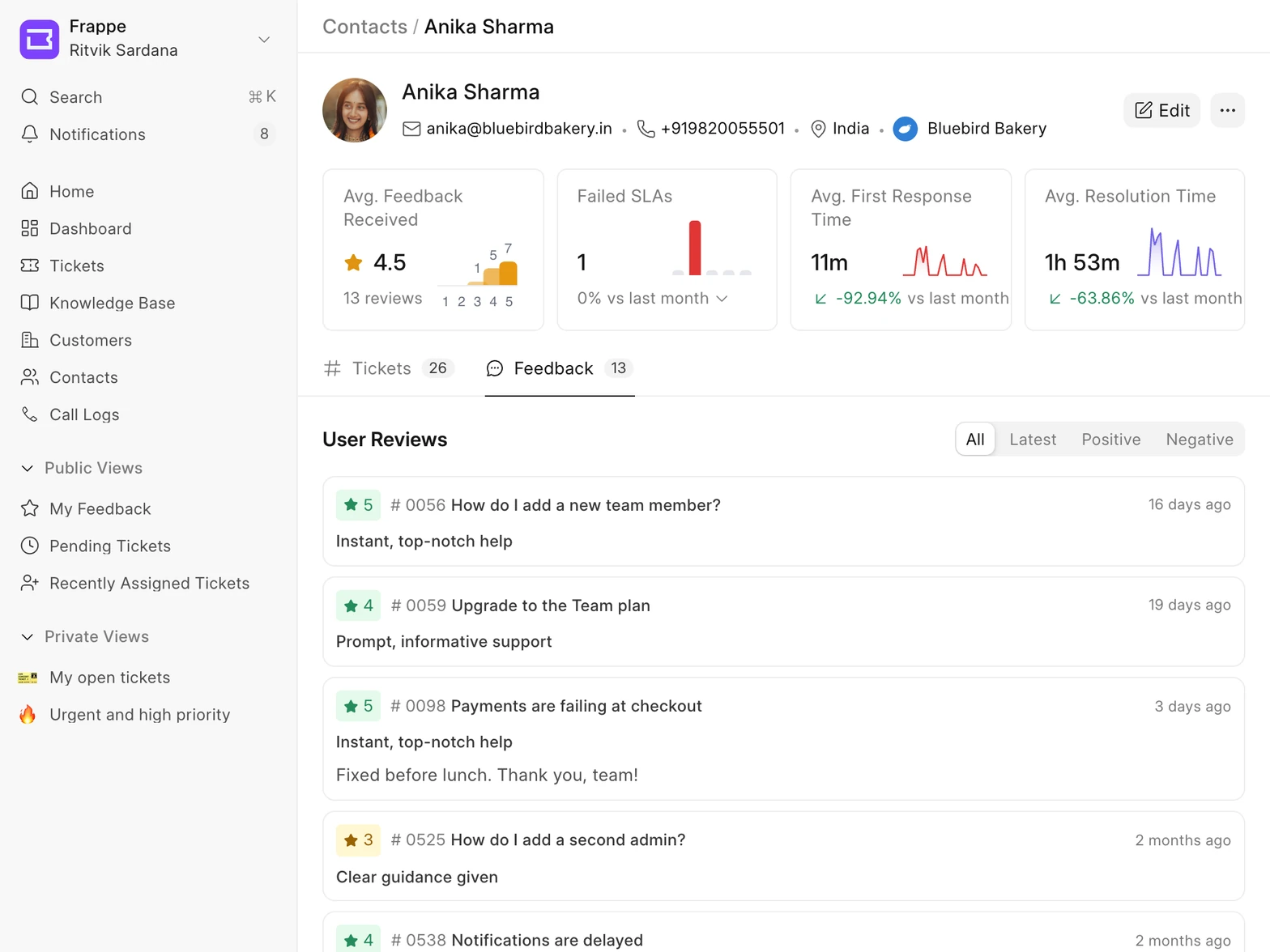Viewport: 1270px width, 952px height.
Task: Open the three-dots more options menu
Action: (1227, 110)
